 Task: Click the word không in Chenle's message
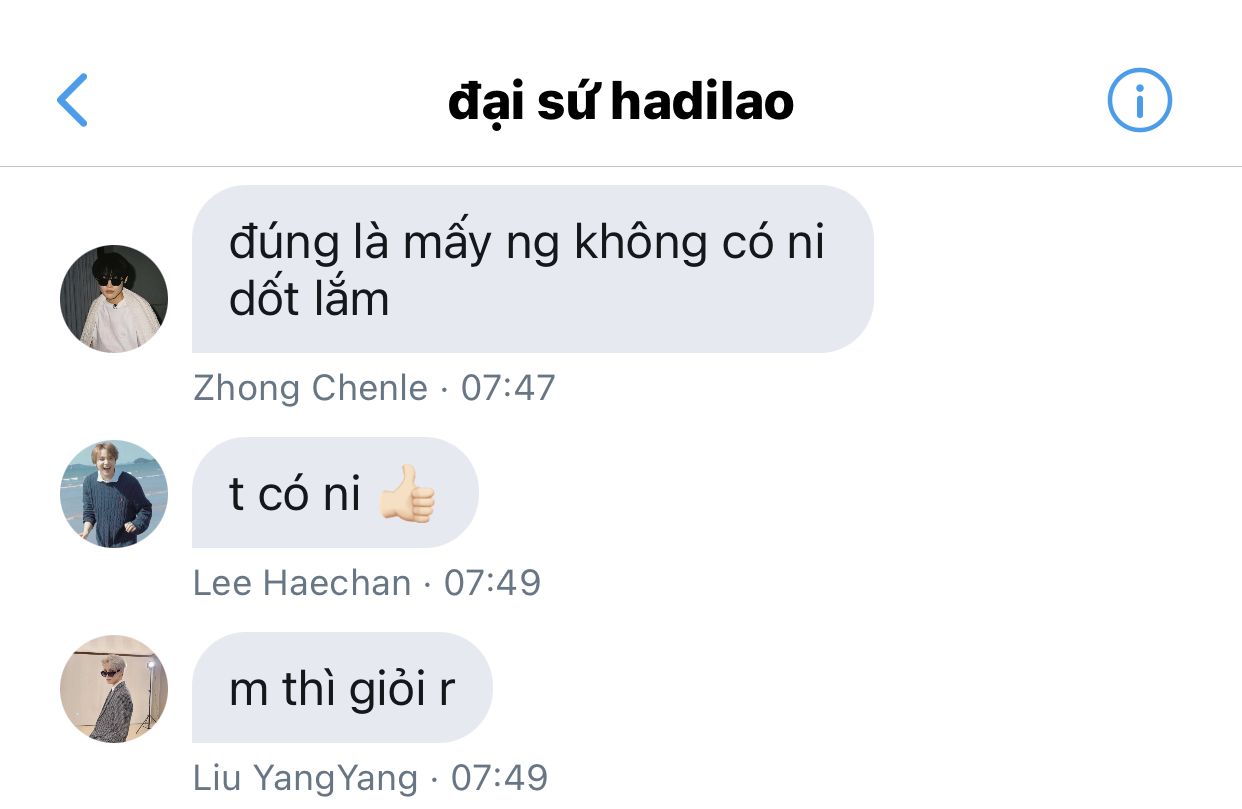(x=641, y=243)
